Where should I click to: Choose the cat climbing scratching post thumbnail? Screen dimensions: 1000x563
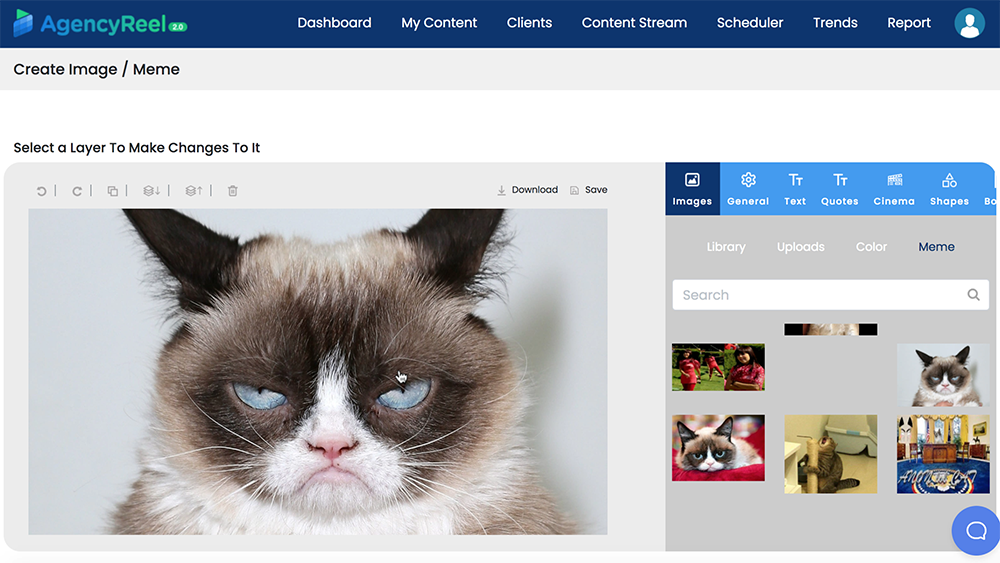coord(830,454)
